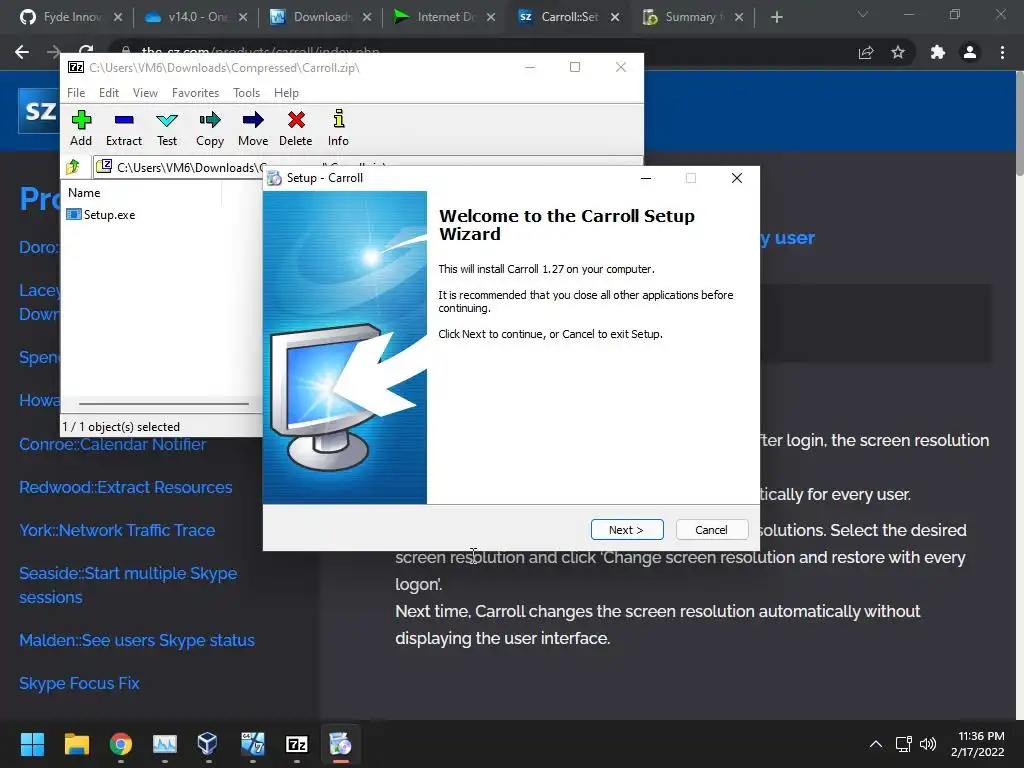Open the volume control in system tray
The width and height of the screenshot is (1024, 768).
click(928, 744)
